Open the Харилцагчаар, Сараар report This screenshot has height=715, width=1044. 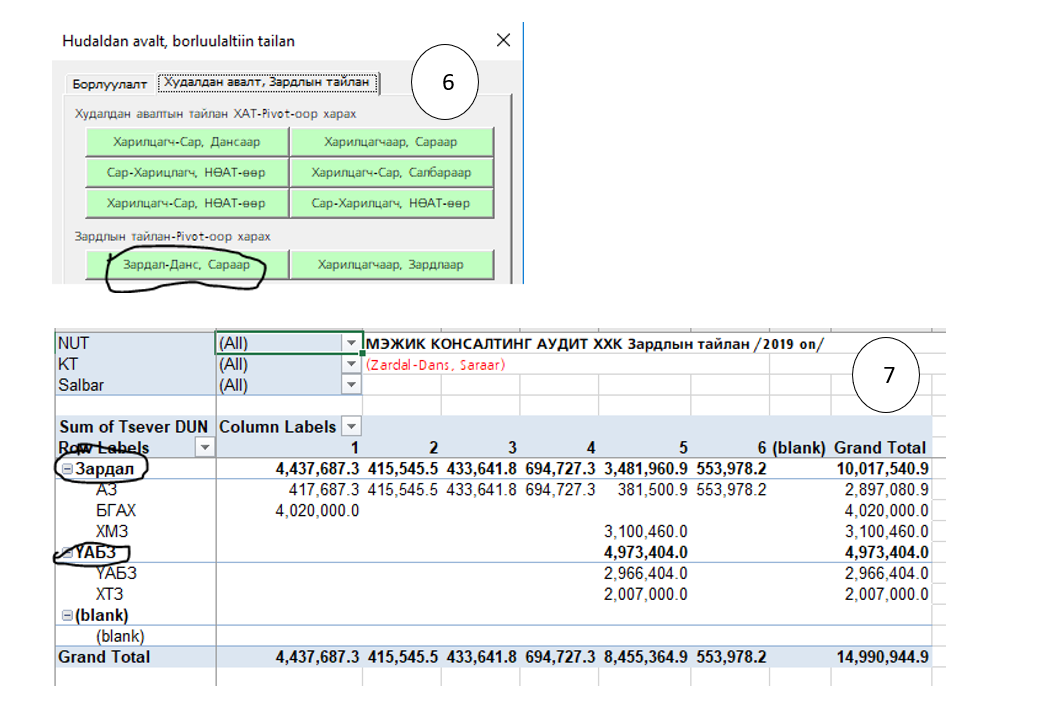[391, 142]
